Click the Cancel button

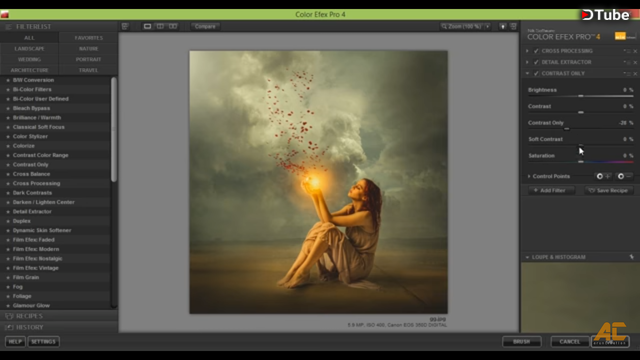tap(570, 342)
